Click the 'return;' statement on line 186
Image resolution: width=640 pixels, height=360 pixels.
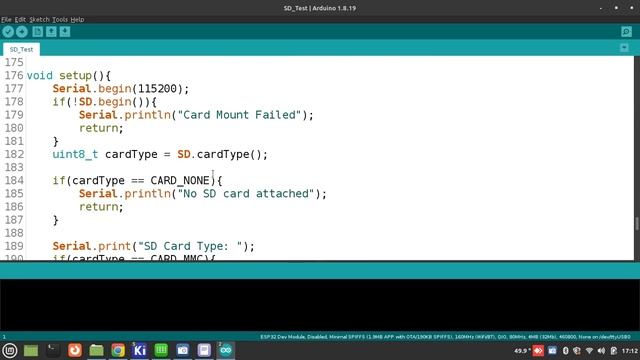101,207
